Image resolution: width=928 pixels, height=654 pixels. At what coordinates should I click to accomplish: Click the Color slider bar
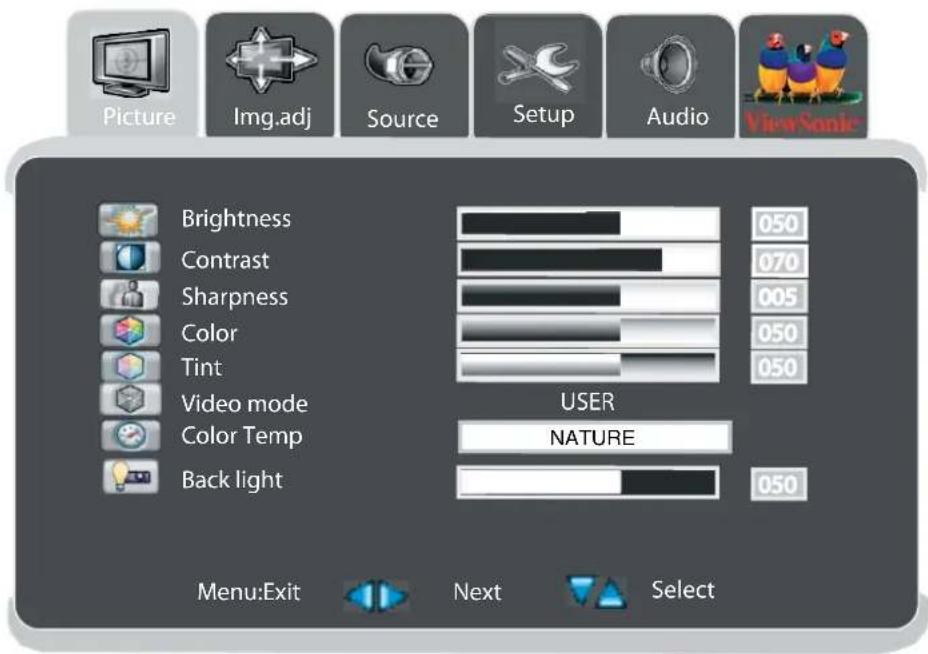(588, 332)
